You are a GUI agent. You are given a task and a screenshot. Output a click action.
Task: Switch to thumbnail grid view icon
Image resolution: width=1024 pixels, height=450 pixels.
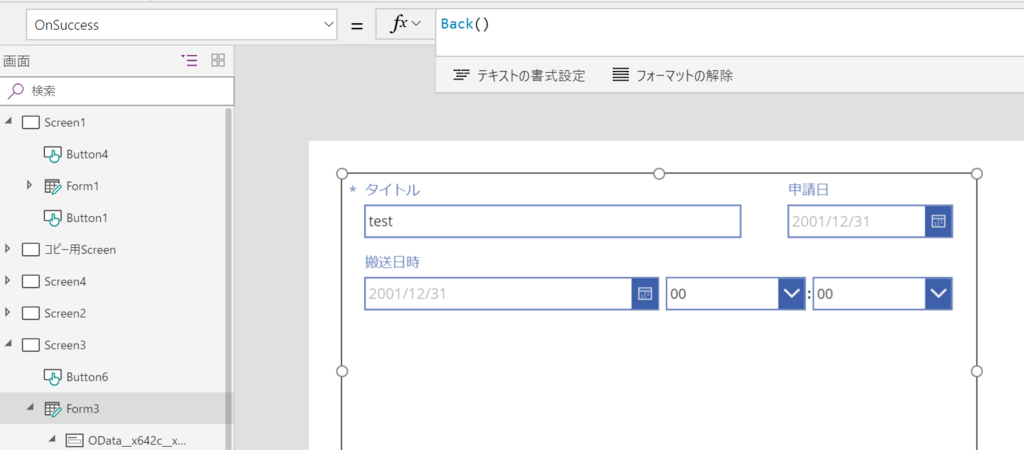coord(218,61)
